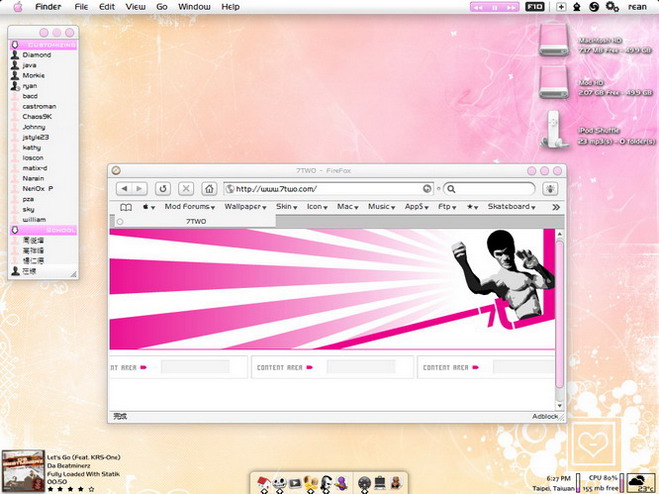Go forward using the browser forward arrow

click(140, 189)
